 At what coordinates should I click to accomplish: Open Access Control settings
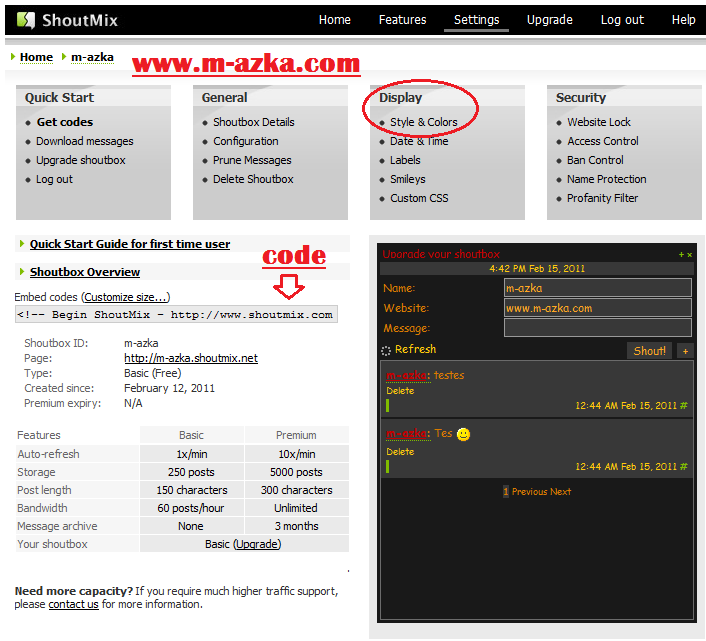click(602, 141)
